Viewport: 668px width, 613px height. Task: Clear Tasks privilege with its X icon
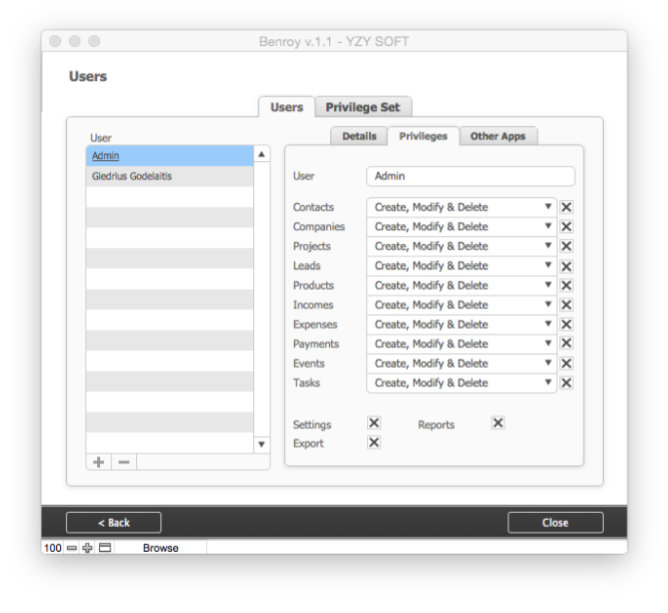click(566, 383)
